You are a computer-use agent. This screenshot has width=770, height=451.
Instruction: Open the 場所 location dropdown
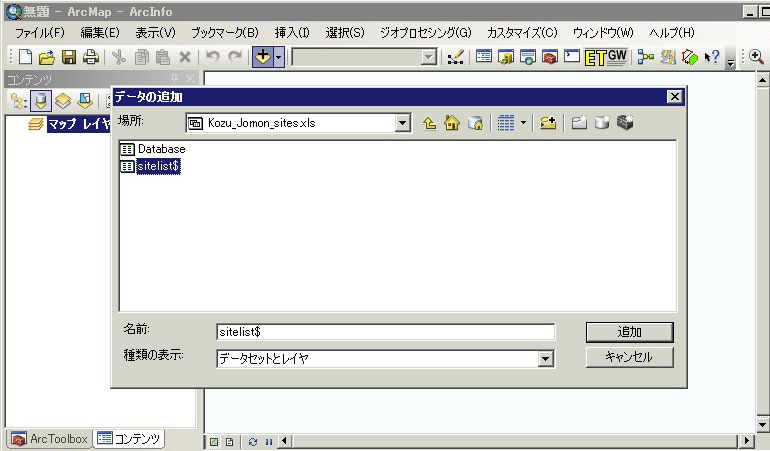click(x=403, y=123)
